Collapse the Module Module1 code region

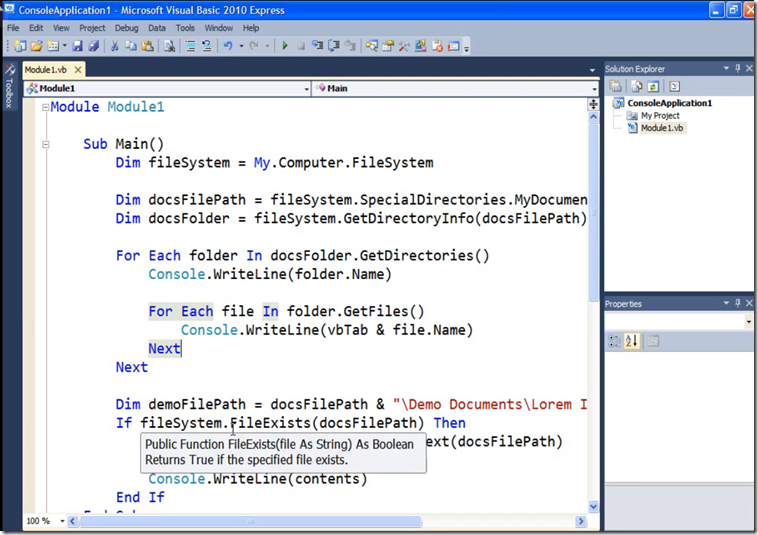45,107
